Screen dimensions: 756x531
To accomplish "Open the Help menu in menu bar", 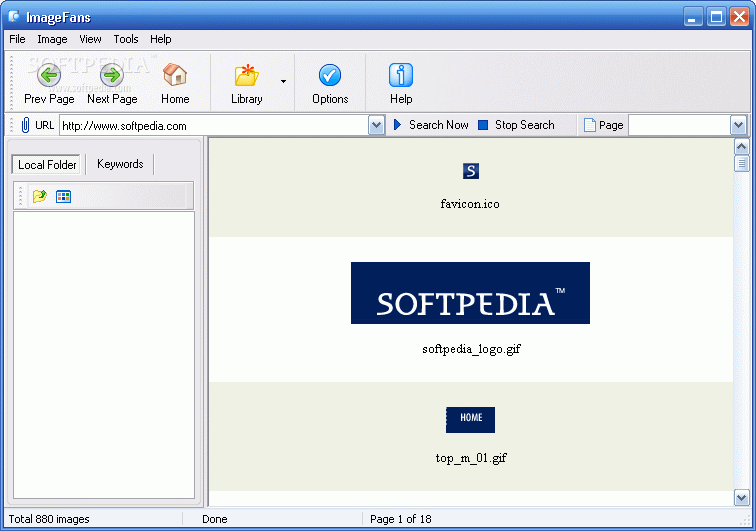I will point(161,39).
